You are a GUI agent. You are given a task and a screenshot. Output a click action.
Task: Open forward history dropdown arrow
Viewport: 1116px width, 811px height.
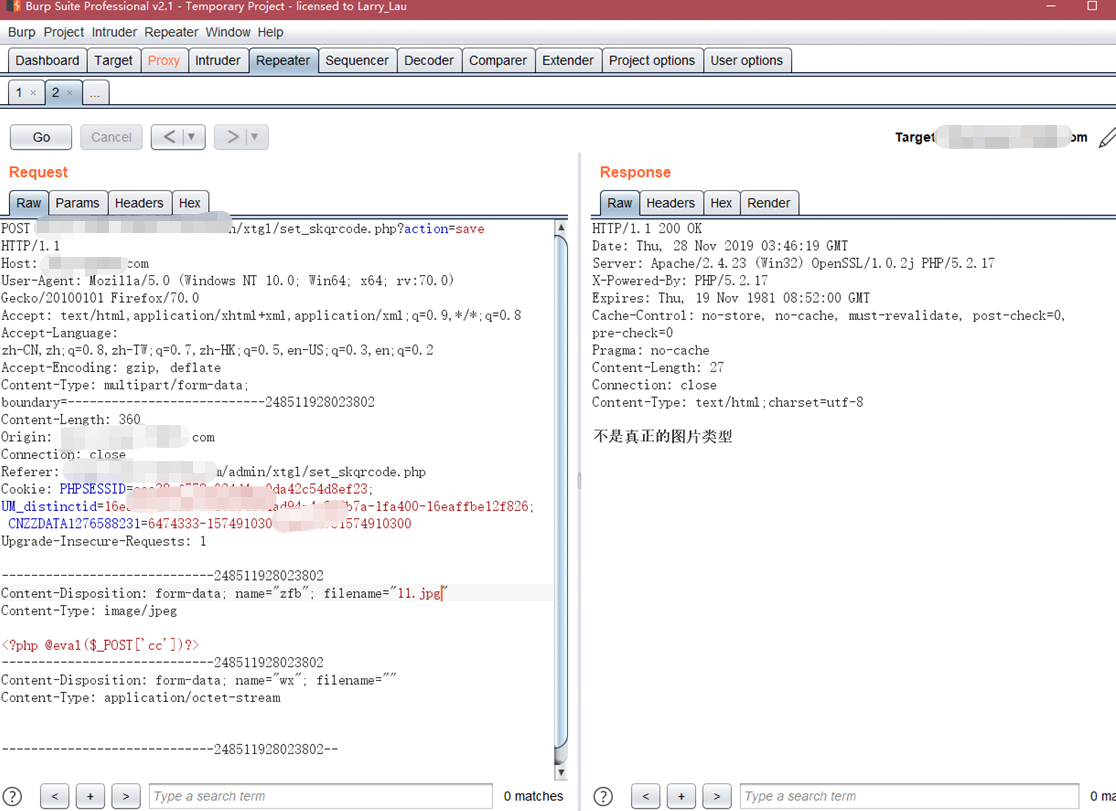click(x=255, y=137)
